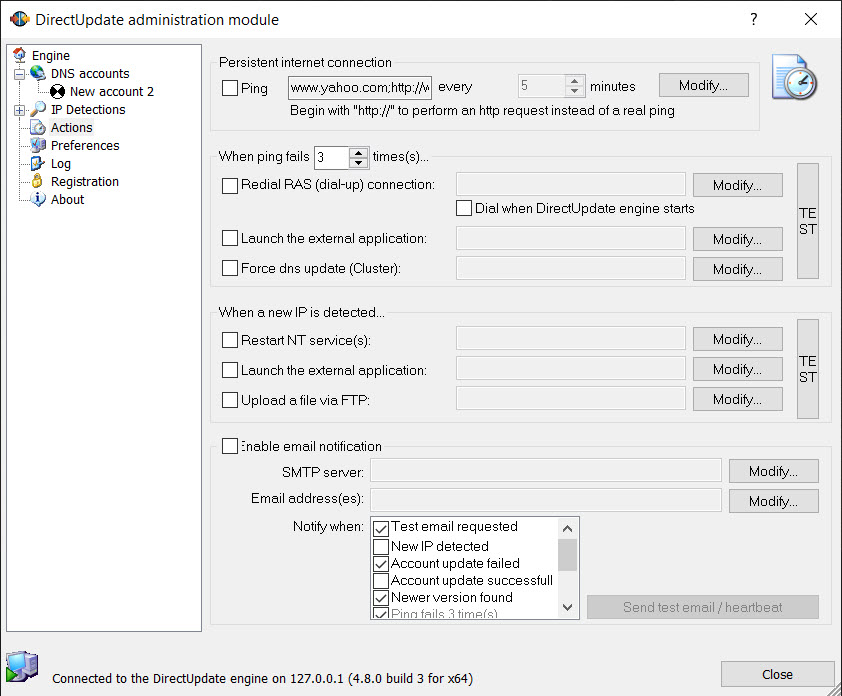Click the ping host address input field
The height and width of the screenshot is (696, 842).
[x=360, y=88]
